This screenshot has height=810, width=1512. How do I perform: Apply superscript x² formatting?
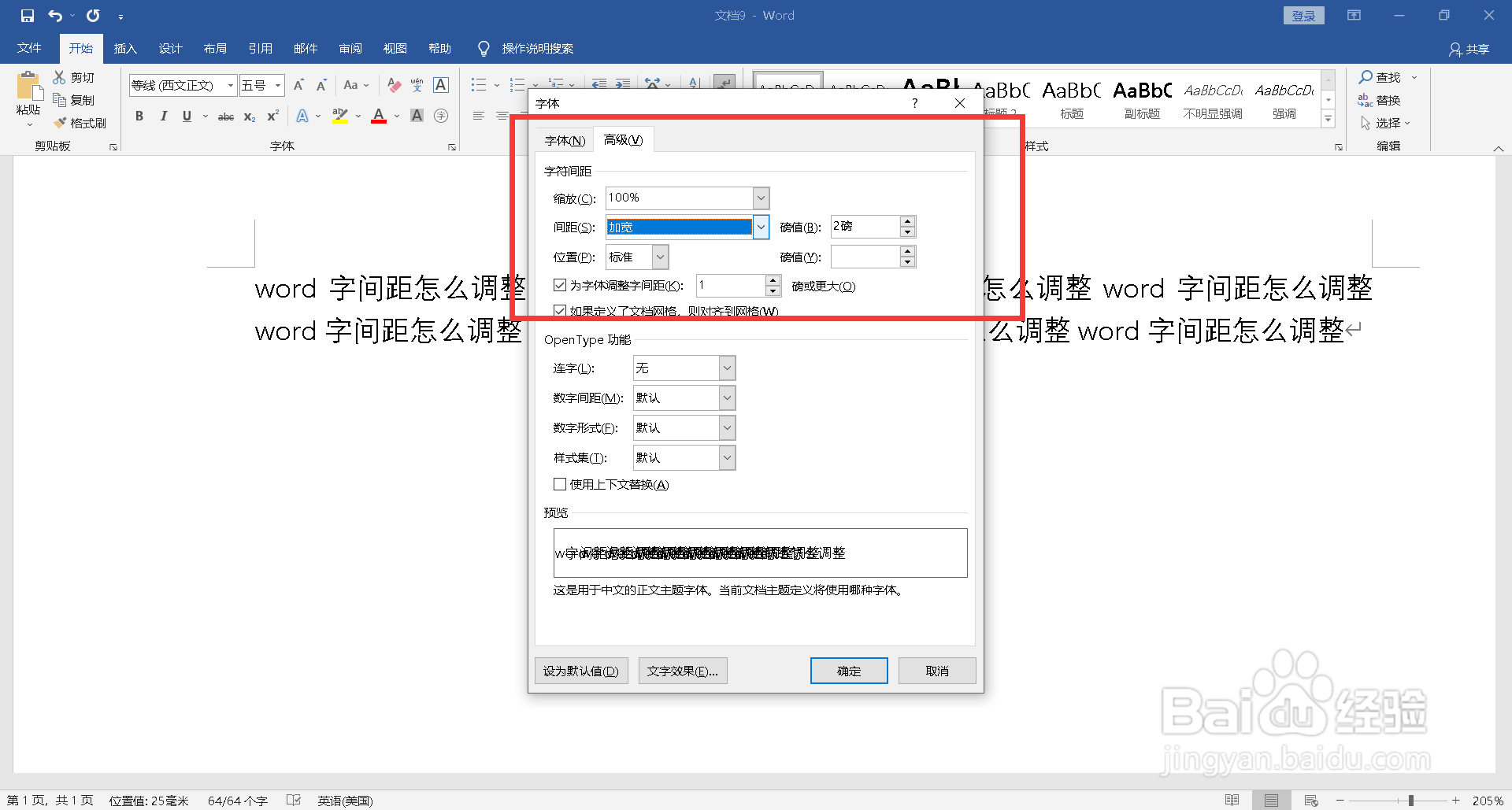272,116
